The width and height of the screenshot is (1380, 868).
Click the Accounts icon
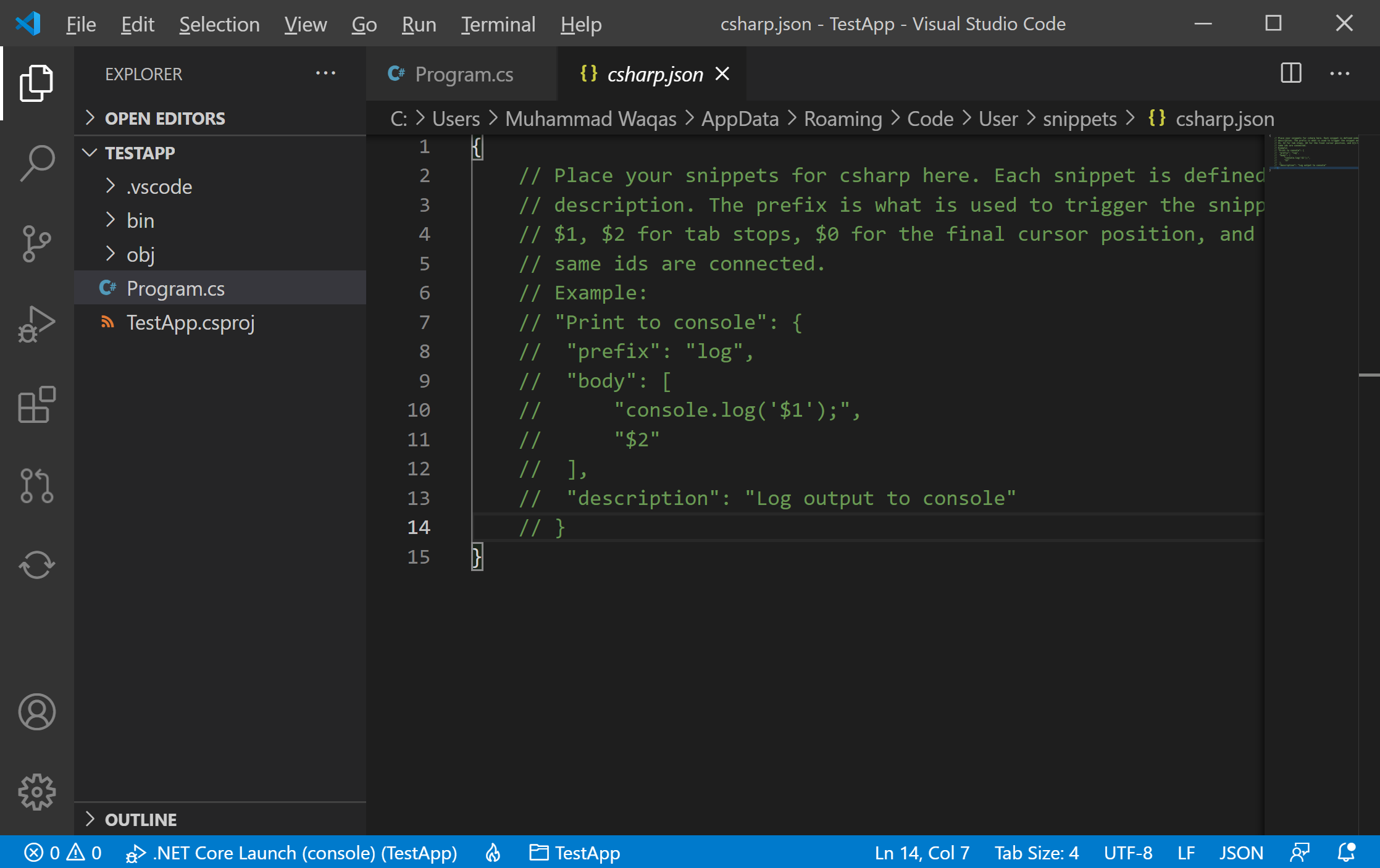click(x=37, y=712)
